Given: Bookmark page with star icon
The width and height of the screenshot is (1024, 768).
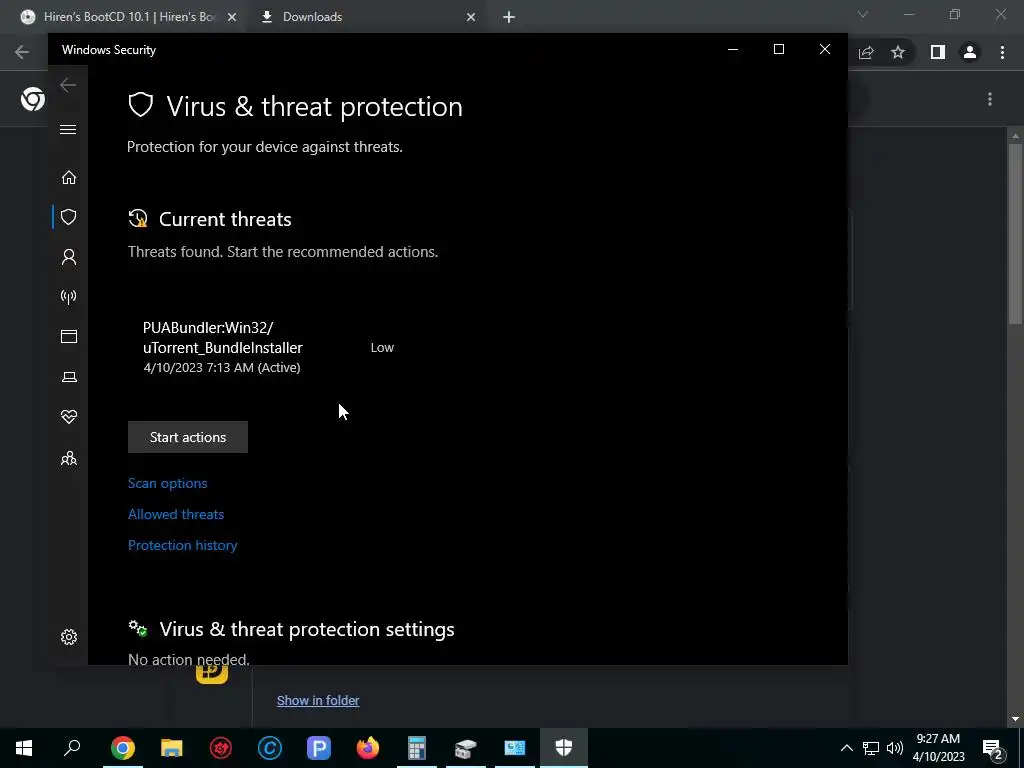Looking at the screenshot, I should click(x=898, y=52).
